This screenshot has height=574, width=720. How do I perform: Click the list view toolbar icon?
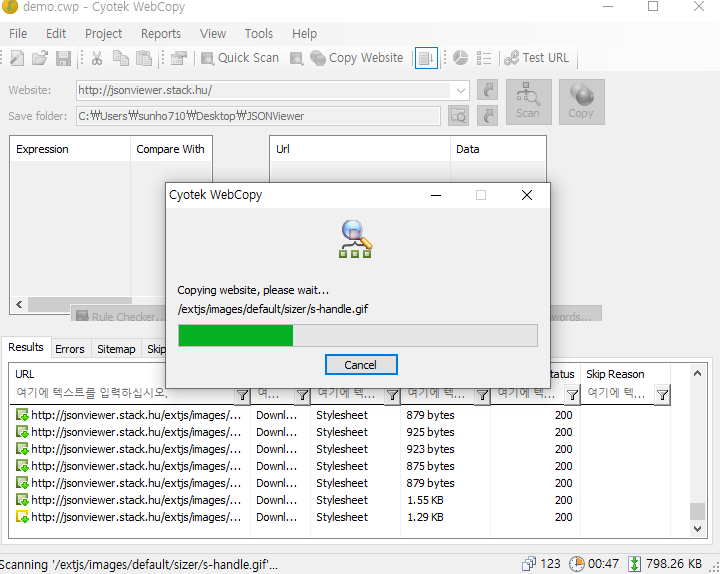point(484,58)
